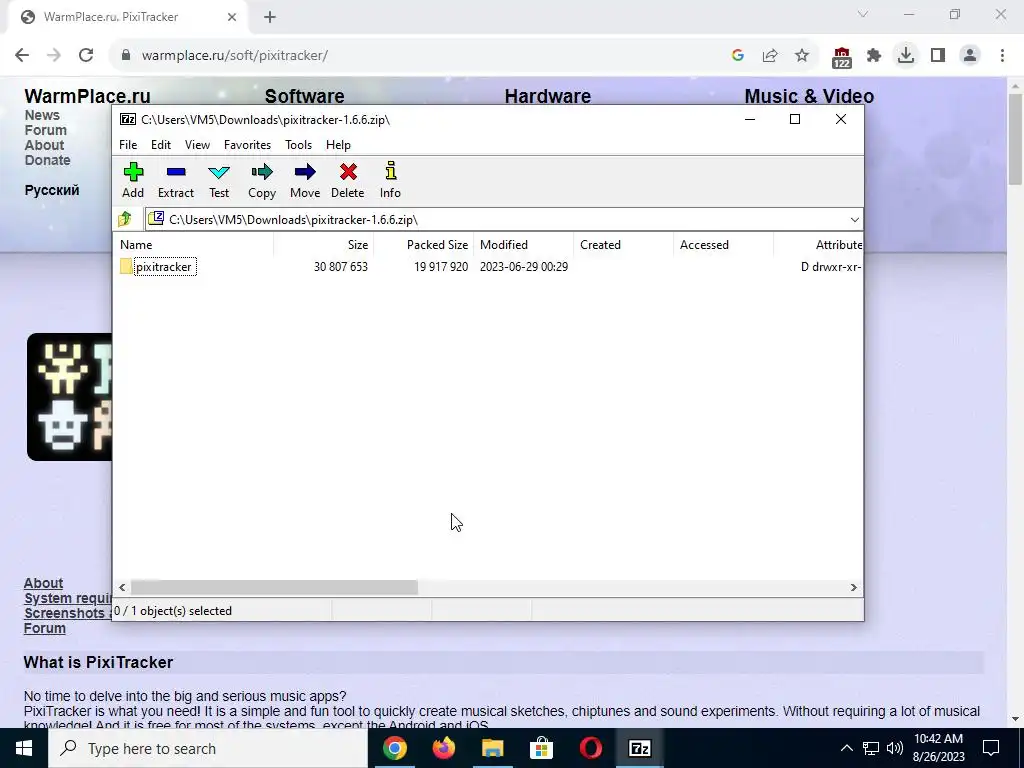
Task: Open the Chrome profile avatar
Action: 970,56
